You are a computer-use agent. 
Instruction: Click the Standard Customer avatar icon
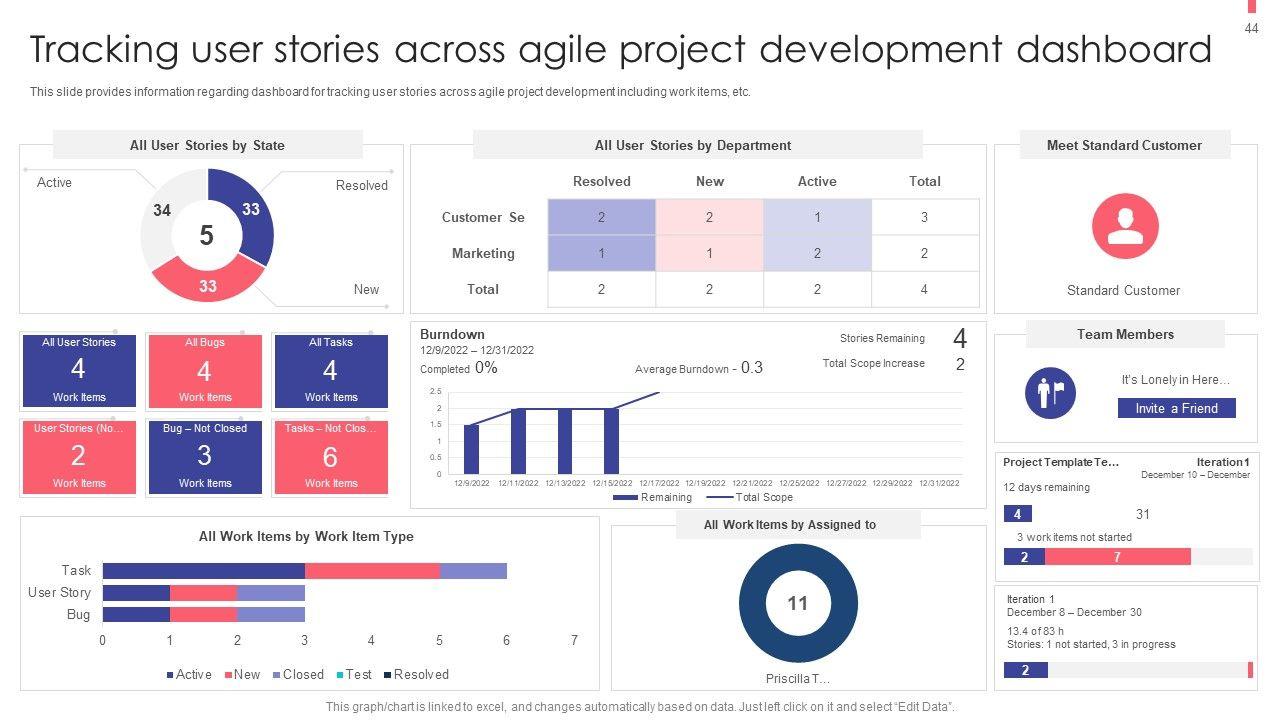tap(1125, 226)
